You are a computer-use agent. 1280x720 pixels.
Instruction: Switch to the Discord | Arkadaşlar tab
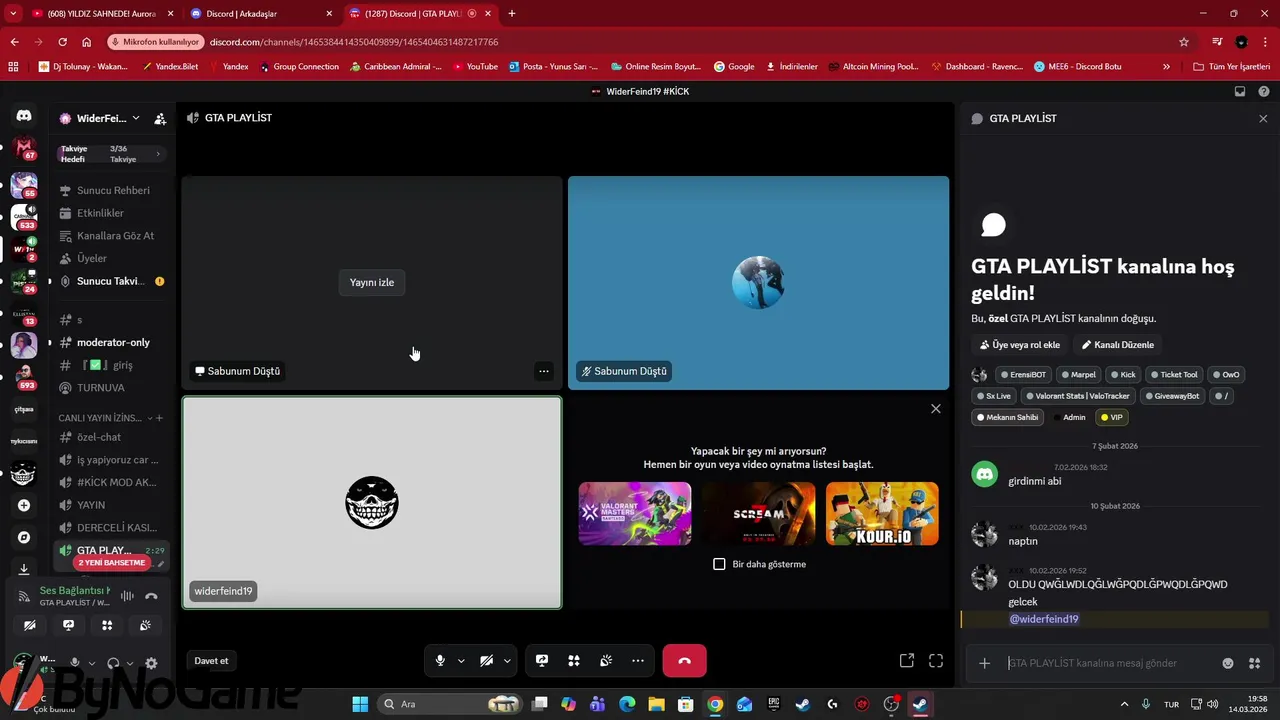pos(260,14)
